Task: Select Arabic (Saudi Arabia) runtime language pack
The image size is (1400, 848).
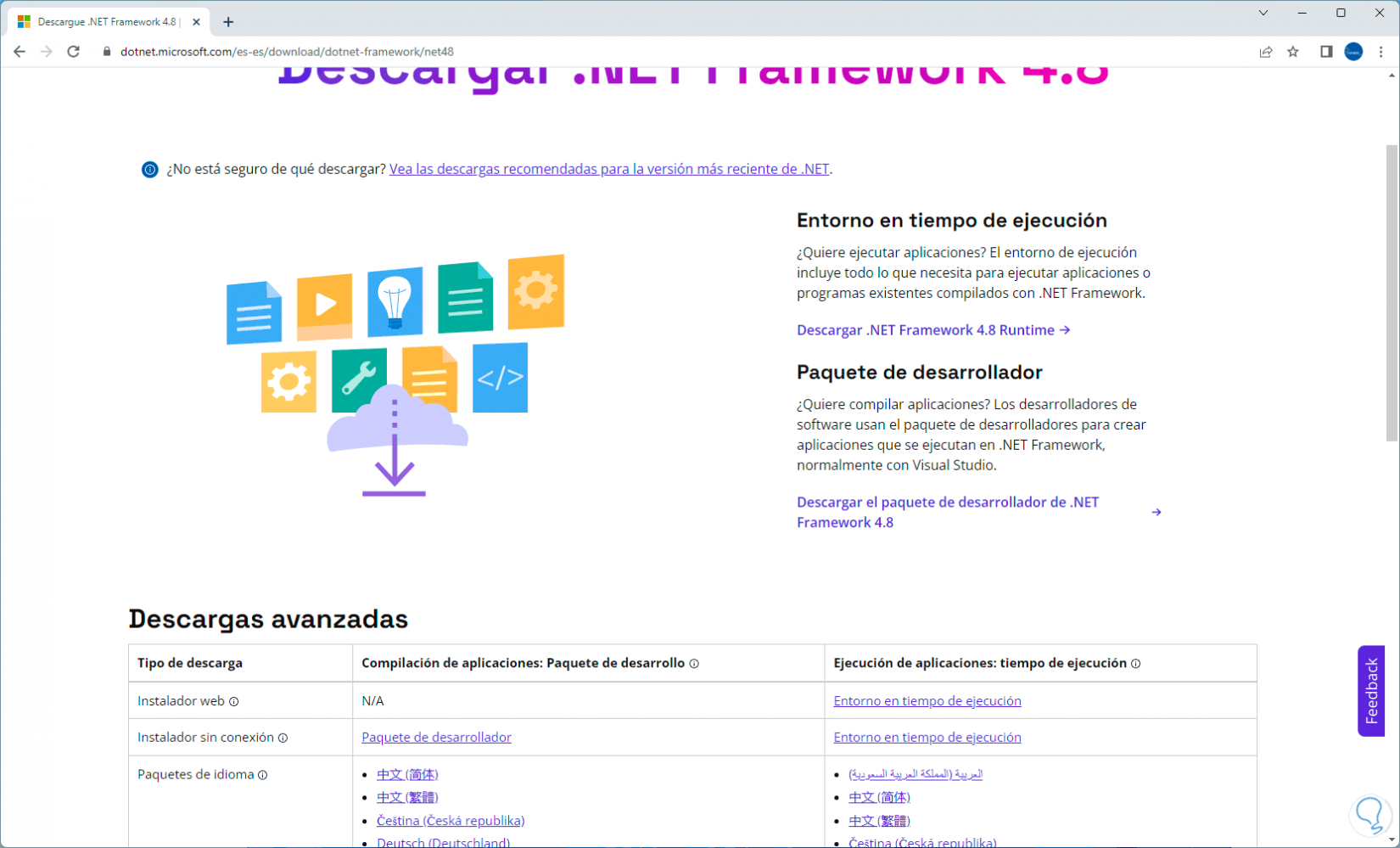Action: click(916, 774)
